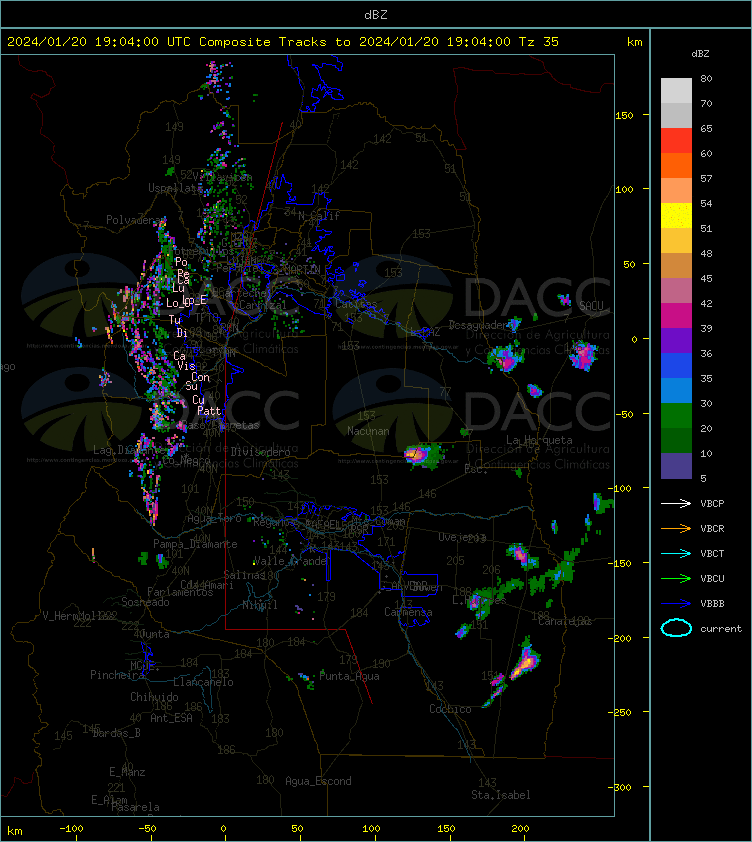Click the SACU station label
Screen dimensions: 752x842
click(x=591, y=306)
